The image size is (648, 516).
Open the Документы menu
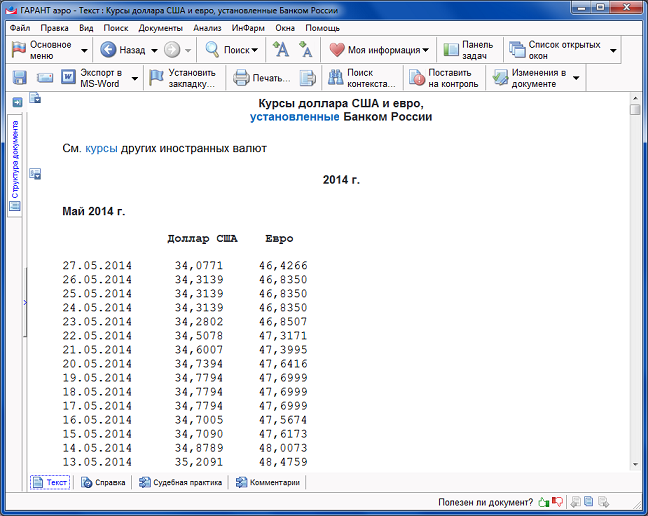point(160,28)
